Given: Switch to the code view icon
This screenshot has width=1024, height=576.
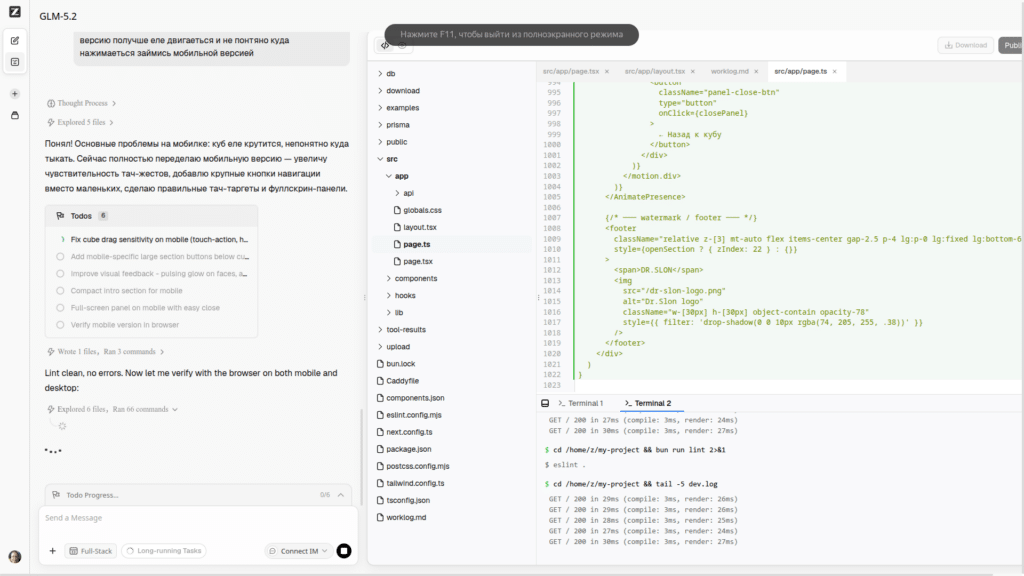Looking at the screenshot, I should pos(385,45).
